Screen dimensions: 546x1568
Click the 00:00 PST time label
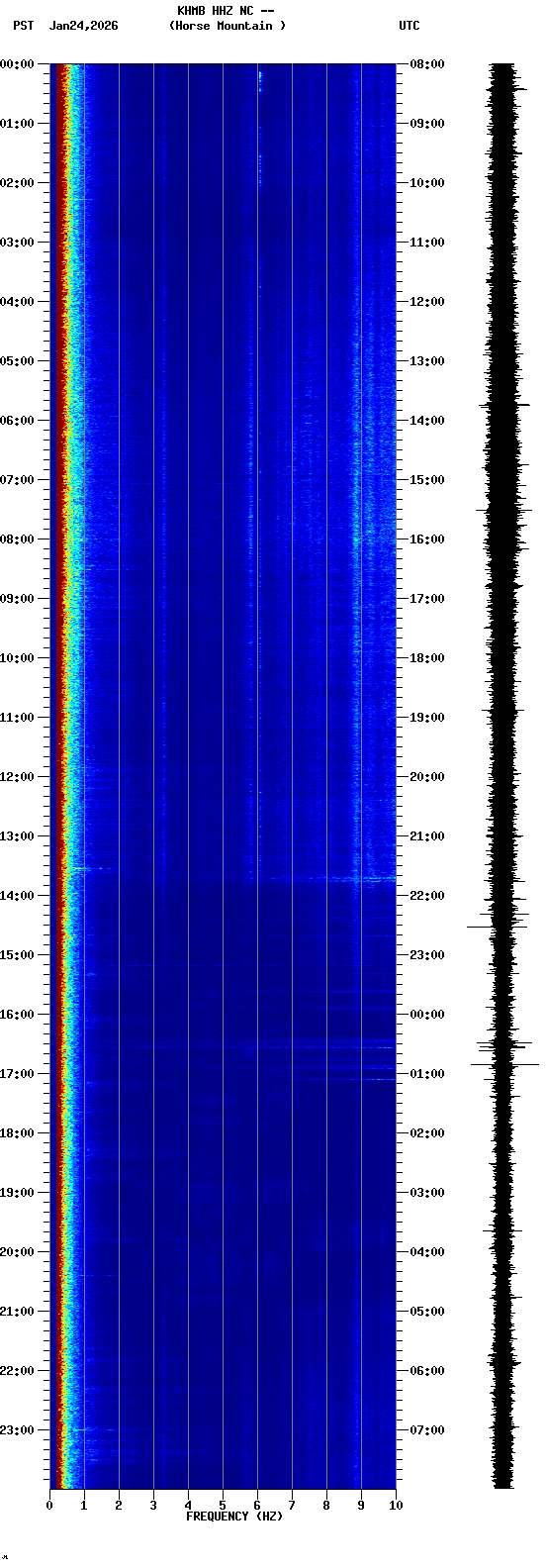pos(18,64)
